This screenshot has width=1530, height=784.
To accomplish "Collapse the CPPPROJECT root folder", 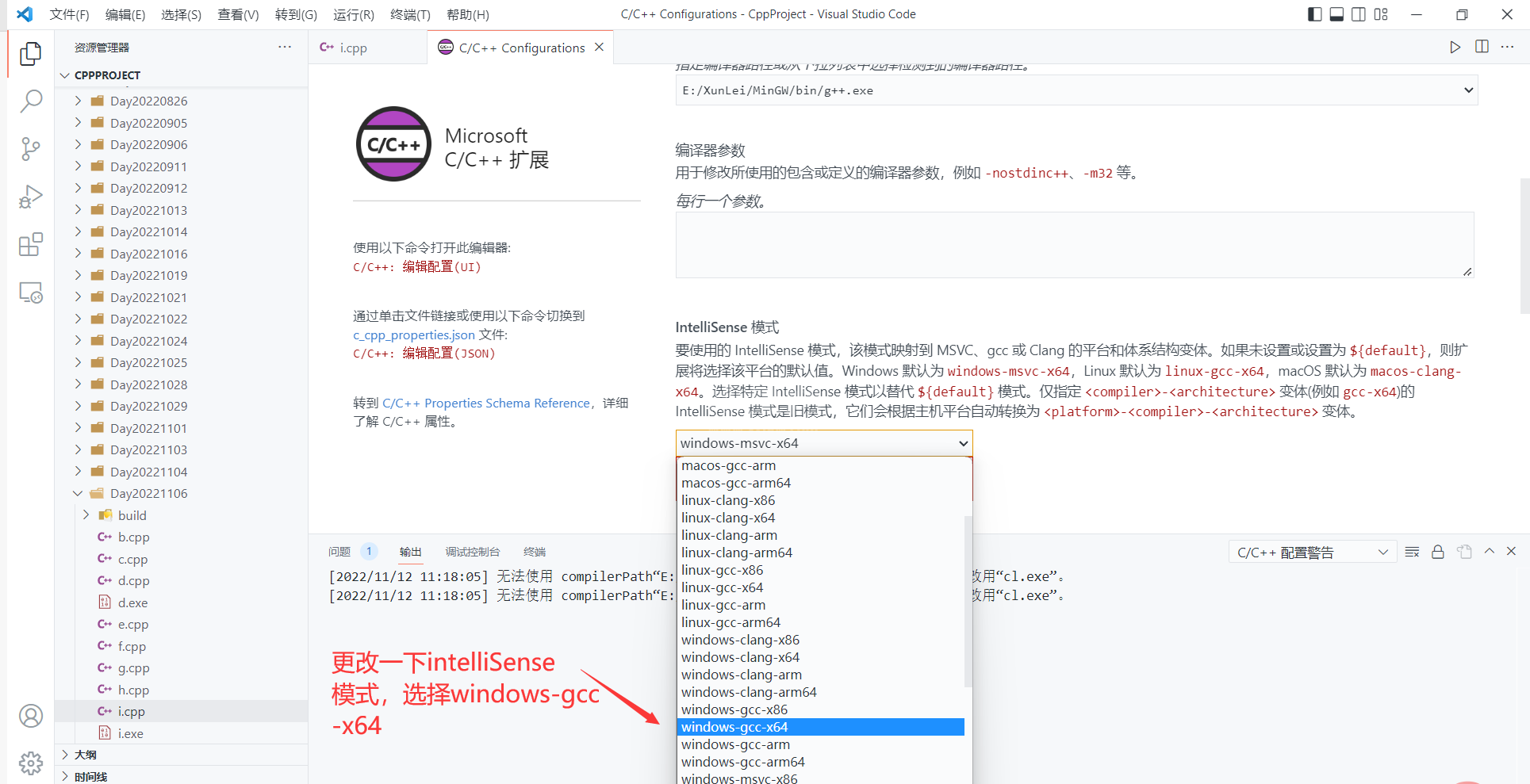I will coord(65,75).
